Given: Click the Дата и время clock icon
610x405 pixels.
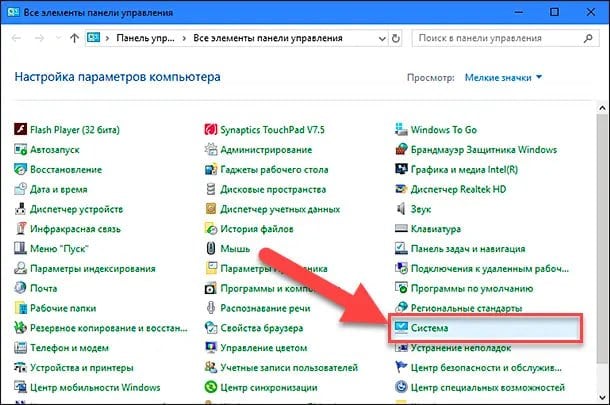Looking at the screenshot, I should (20, 189).
